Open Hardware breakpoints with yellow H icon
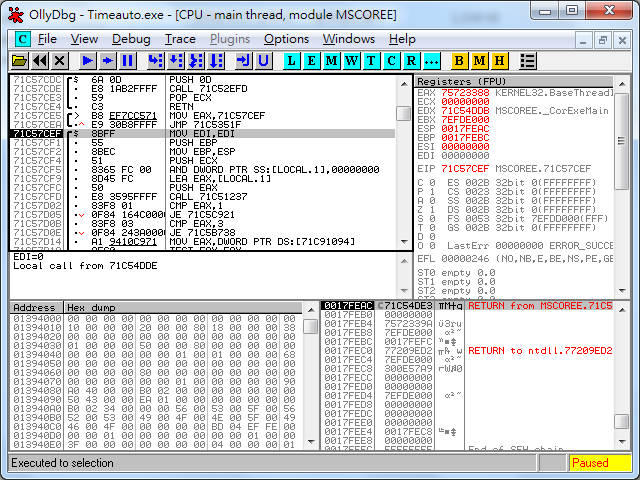This screenshot has width=640, height=480. (x=499, y=61)
